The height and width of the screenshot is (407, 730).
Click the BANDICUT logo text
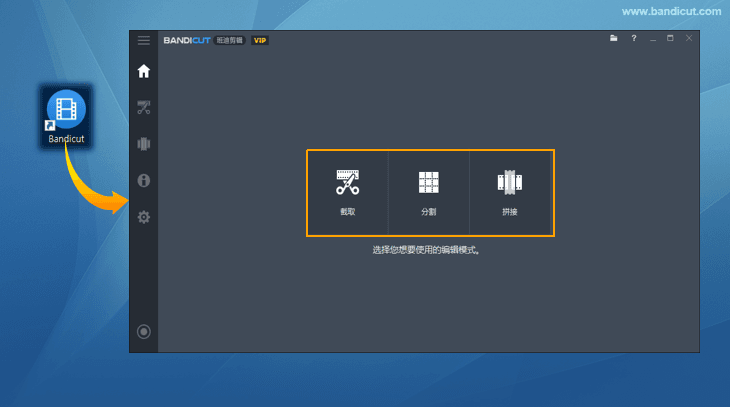tap(187, 41)
